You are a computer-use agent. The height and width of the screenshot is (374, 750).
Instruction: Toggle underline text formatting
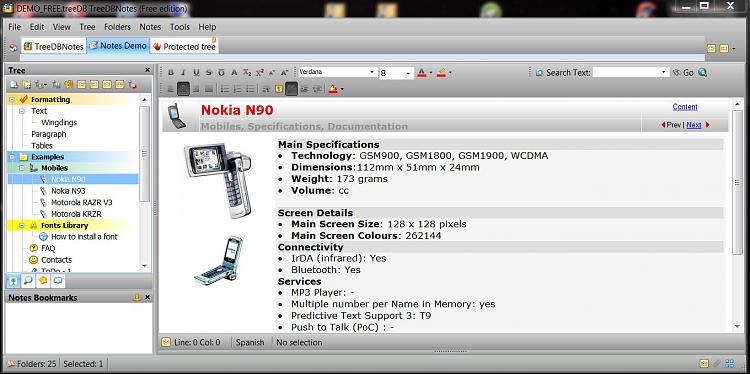(x=196, y=73)
